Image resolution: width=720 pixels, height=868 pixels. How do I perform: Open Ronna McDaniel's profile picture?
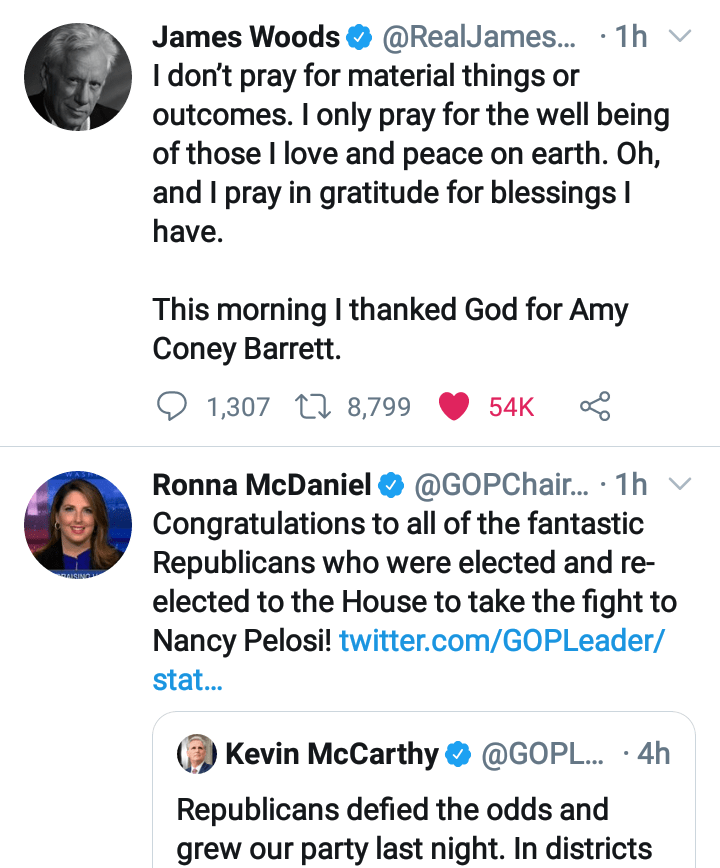(78, 524)
